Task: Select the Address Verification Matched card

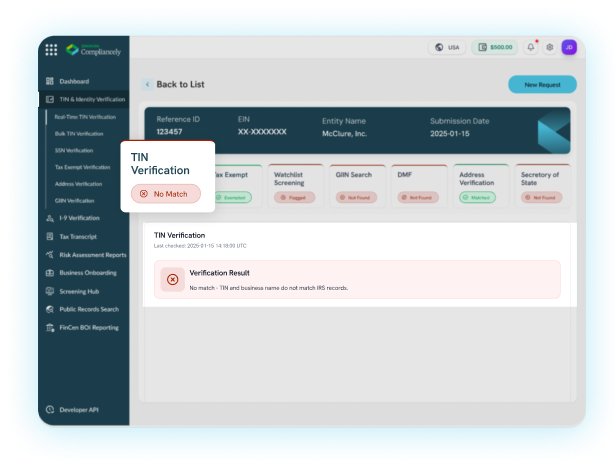Action: click(477, 186)
